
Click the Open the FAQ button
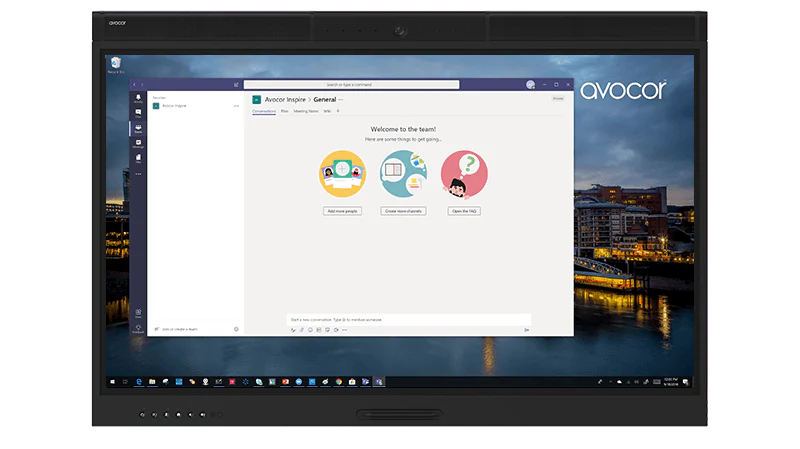[x=464, y=211]
